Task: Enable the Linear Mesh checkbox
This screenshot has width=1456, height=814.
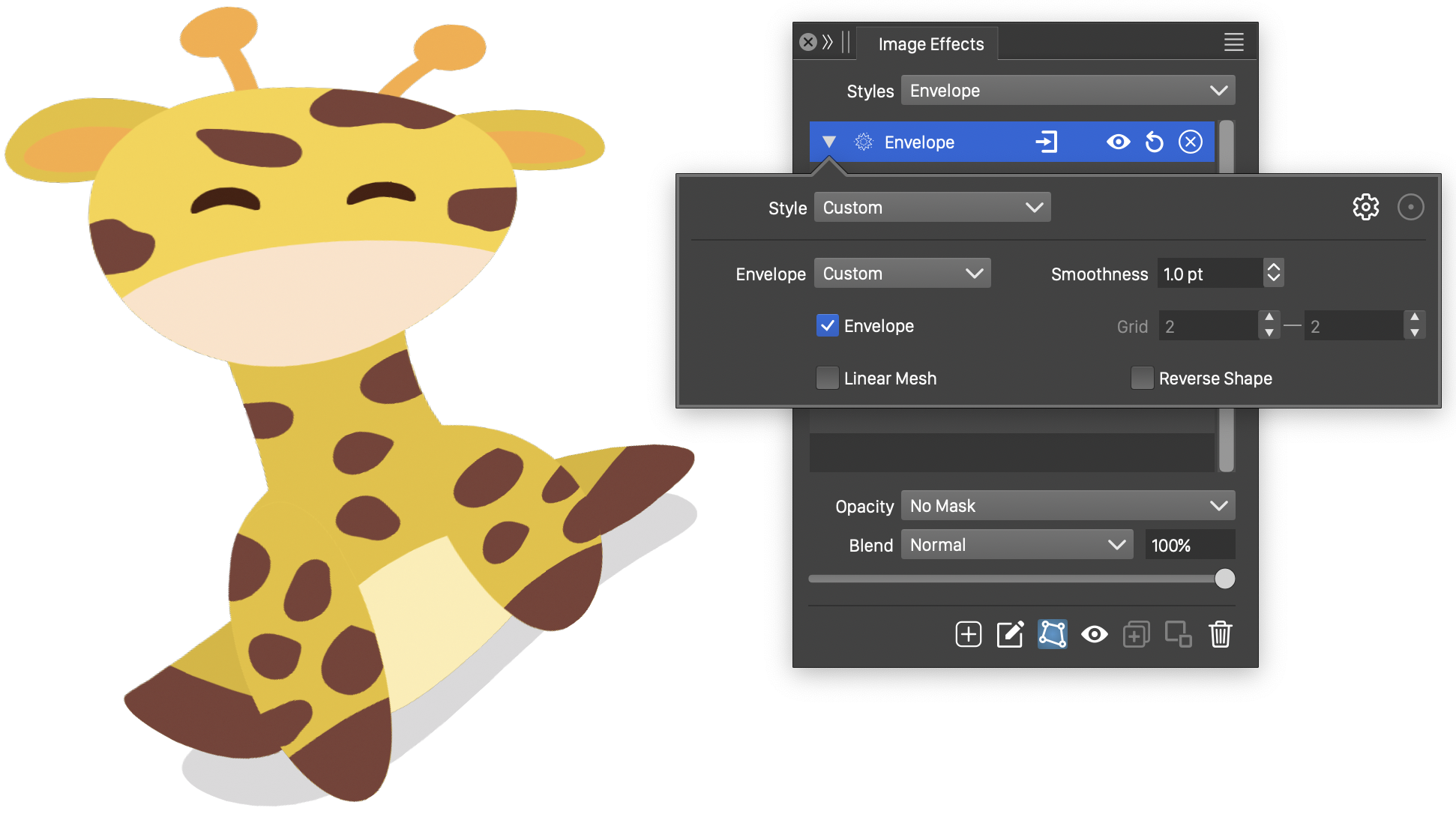Action: click(827, 379)
